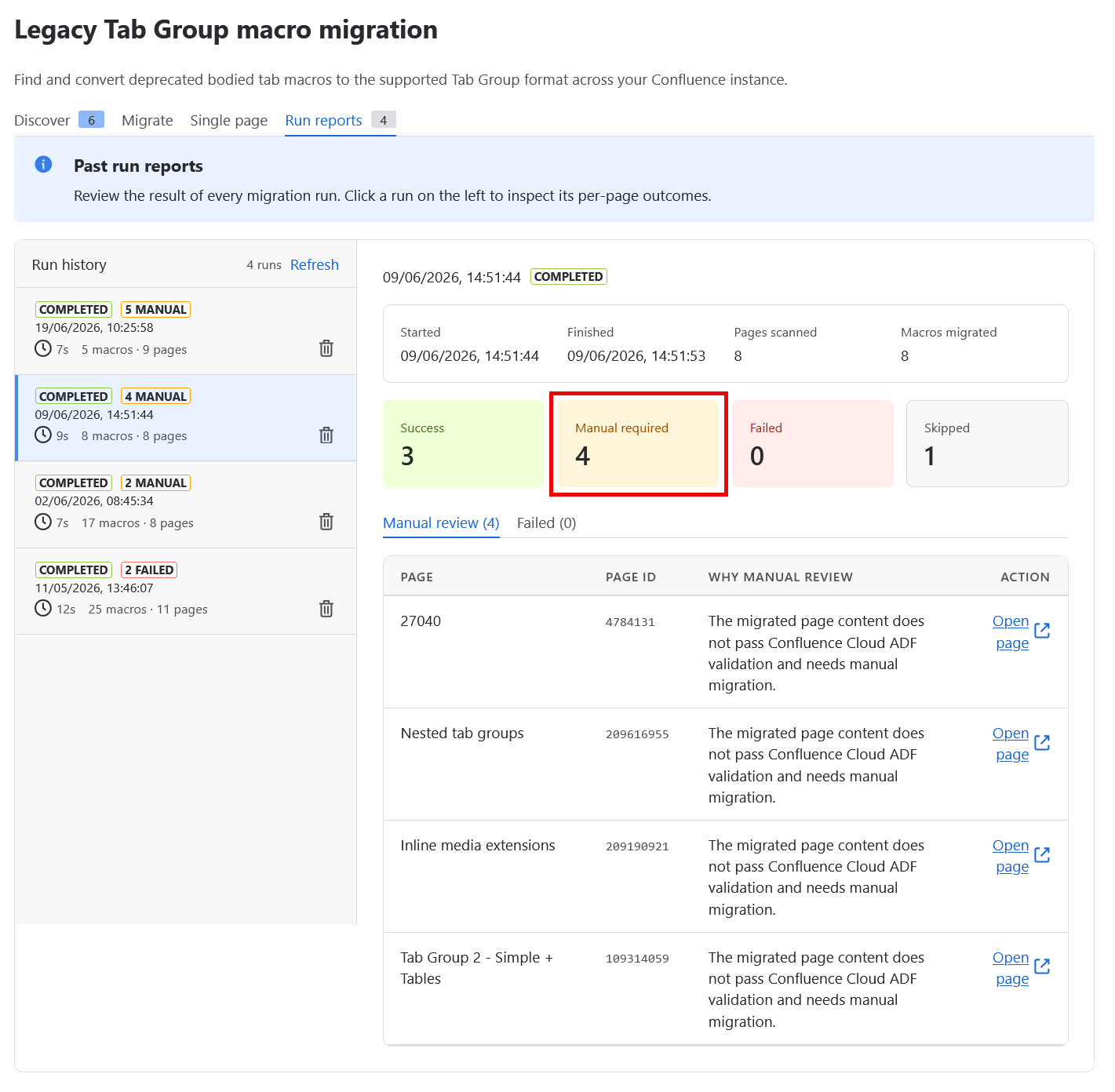Click external link icon for page 27040
This screenshot has width=1115, height=1092.
(1042, 631)
